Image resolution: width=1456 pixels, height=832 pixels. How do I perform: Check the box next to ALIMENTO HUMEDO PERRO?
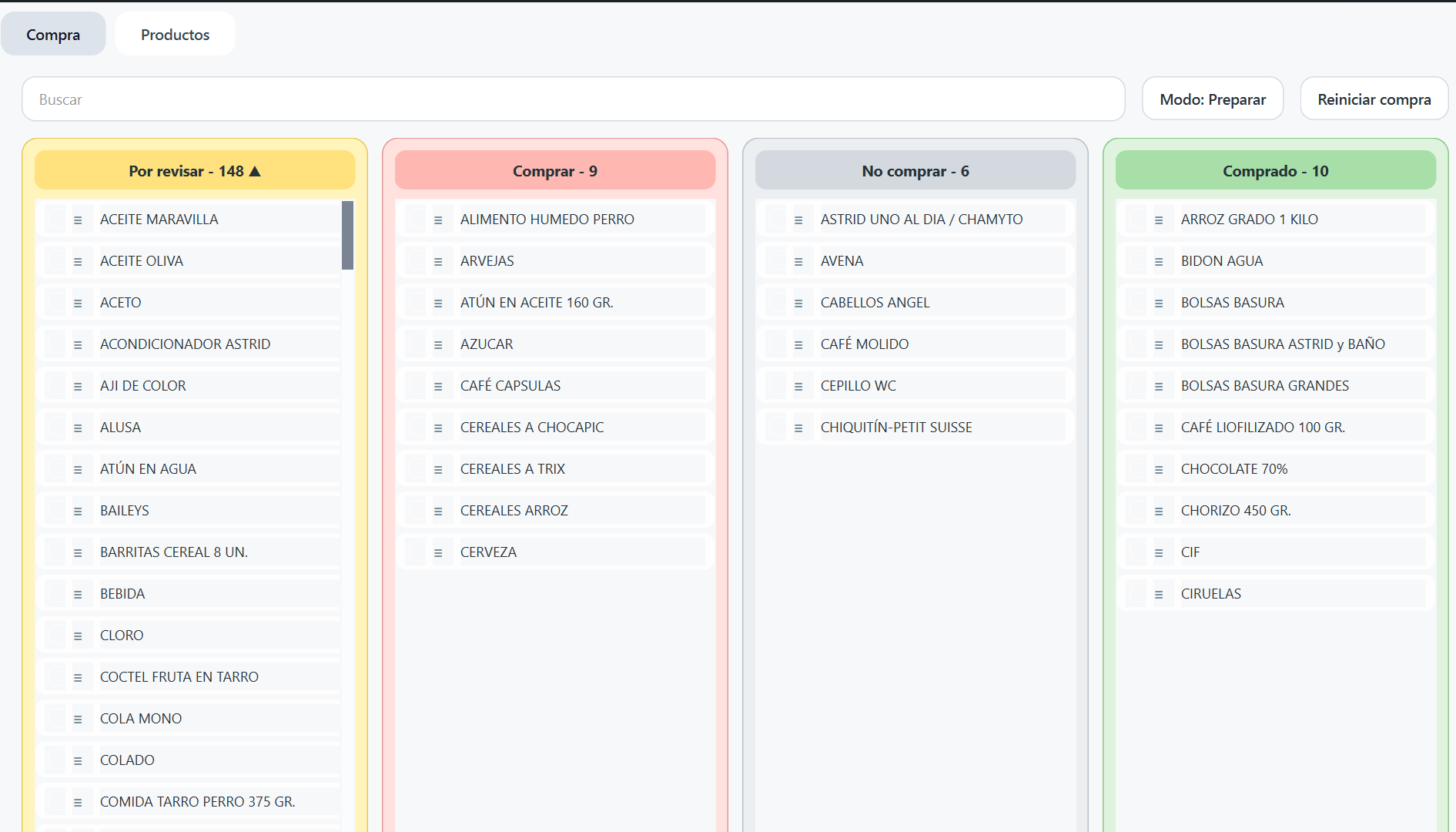(416, 220)
